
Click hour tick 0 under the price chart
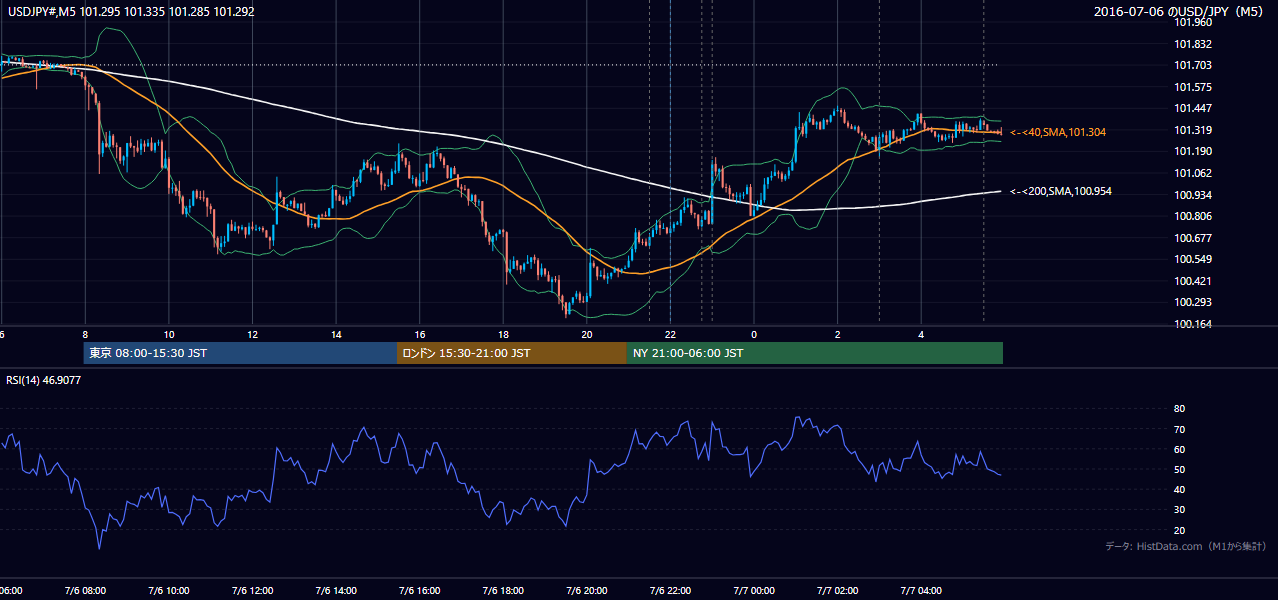point(754,335)
